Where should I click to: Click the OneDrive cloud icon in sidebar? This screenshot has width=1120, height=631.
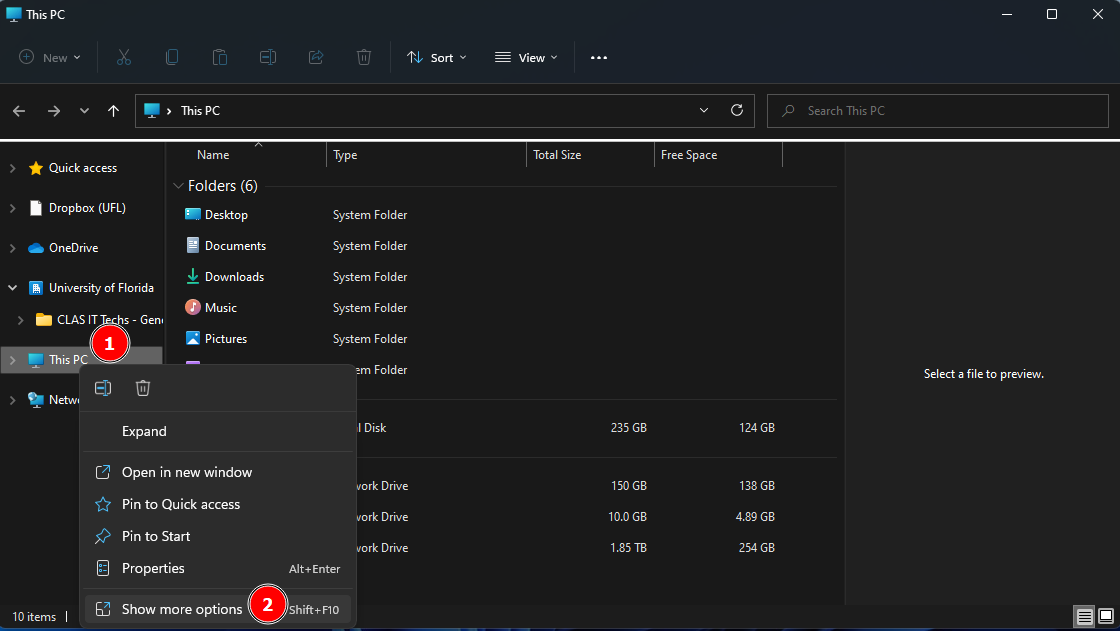pos(36,248)
